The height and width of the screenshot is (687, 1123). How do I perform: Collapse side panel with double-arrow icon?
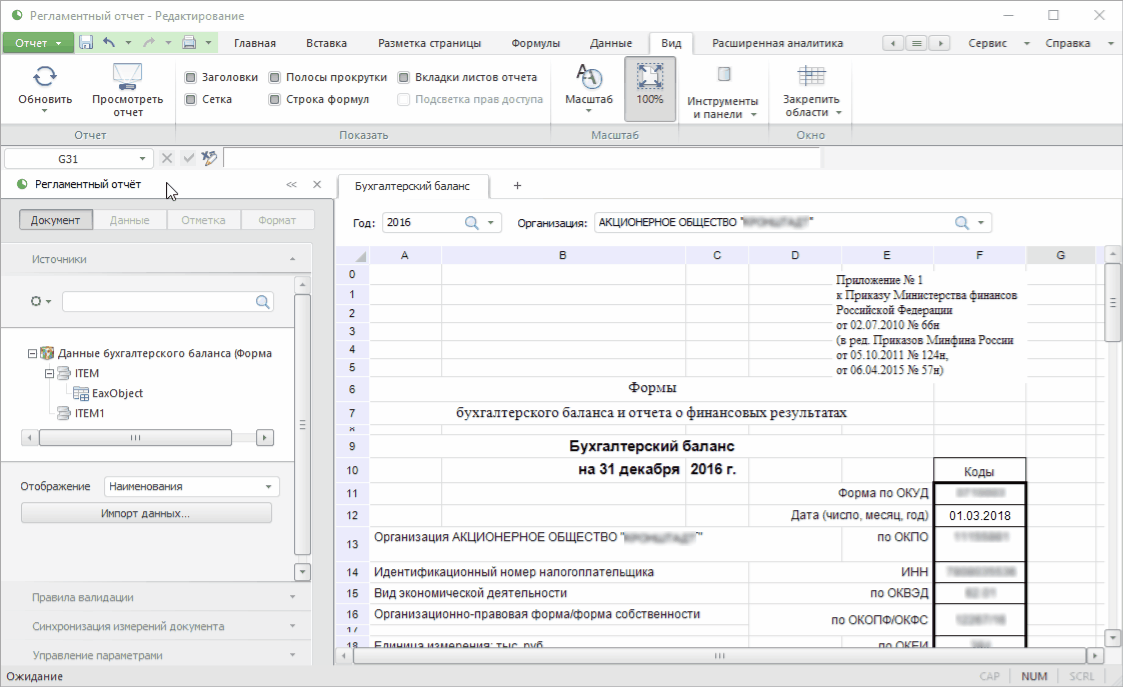[x=291, y=185]
